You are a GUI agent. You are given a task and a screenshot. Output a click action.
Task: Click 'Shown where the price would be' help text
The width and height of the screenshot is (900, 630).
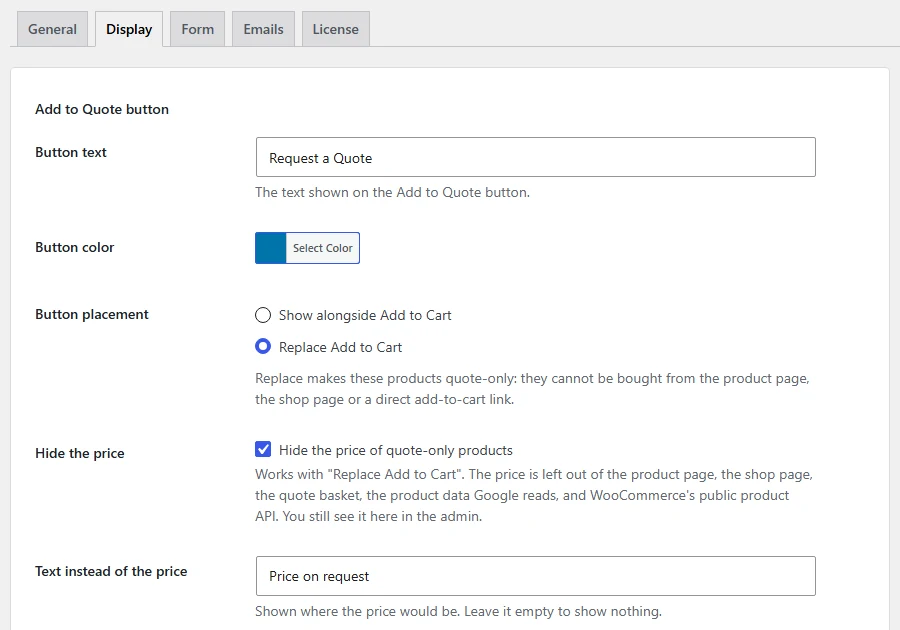(x=459, y=612)
